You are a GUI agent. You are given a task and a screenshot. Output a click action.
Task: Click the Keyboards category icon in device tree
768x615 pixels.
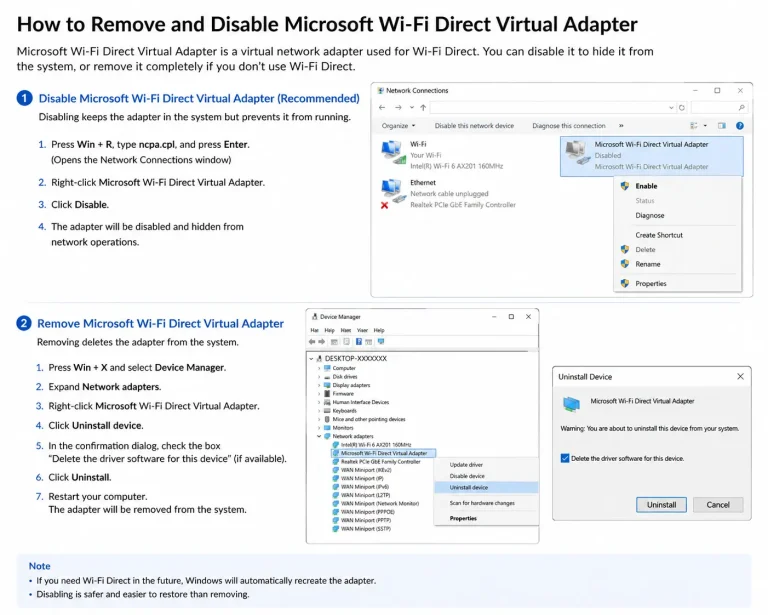pos(327,411)
